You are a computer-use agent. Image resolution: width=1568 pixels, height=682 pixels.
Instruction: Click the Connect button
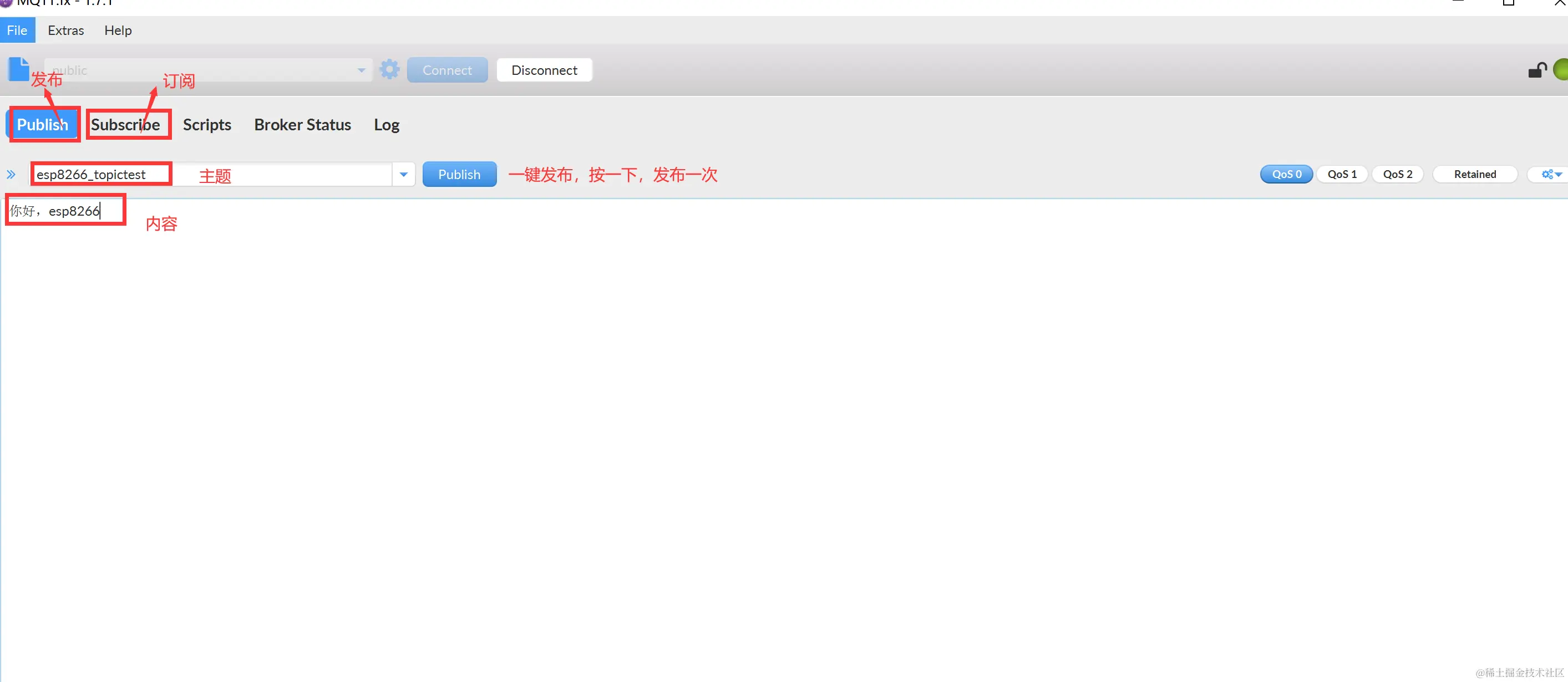click(x=447, y=70)
